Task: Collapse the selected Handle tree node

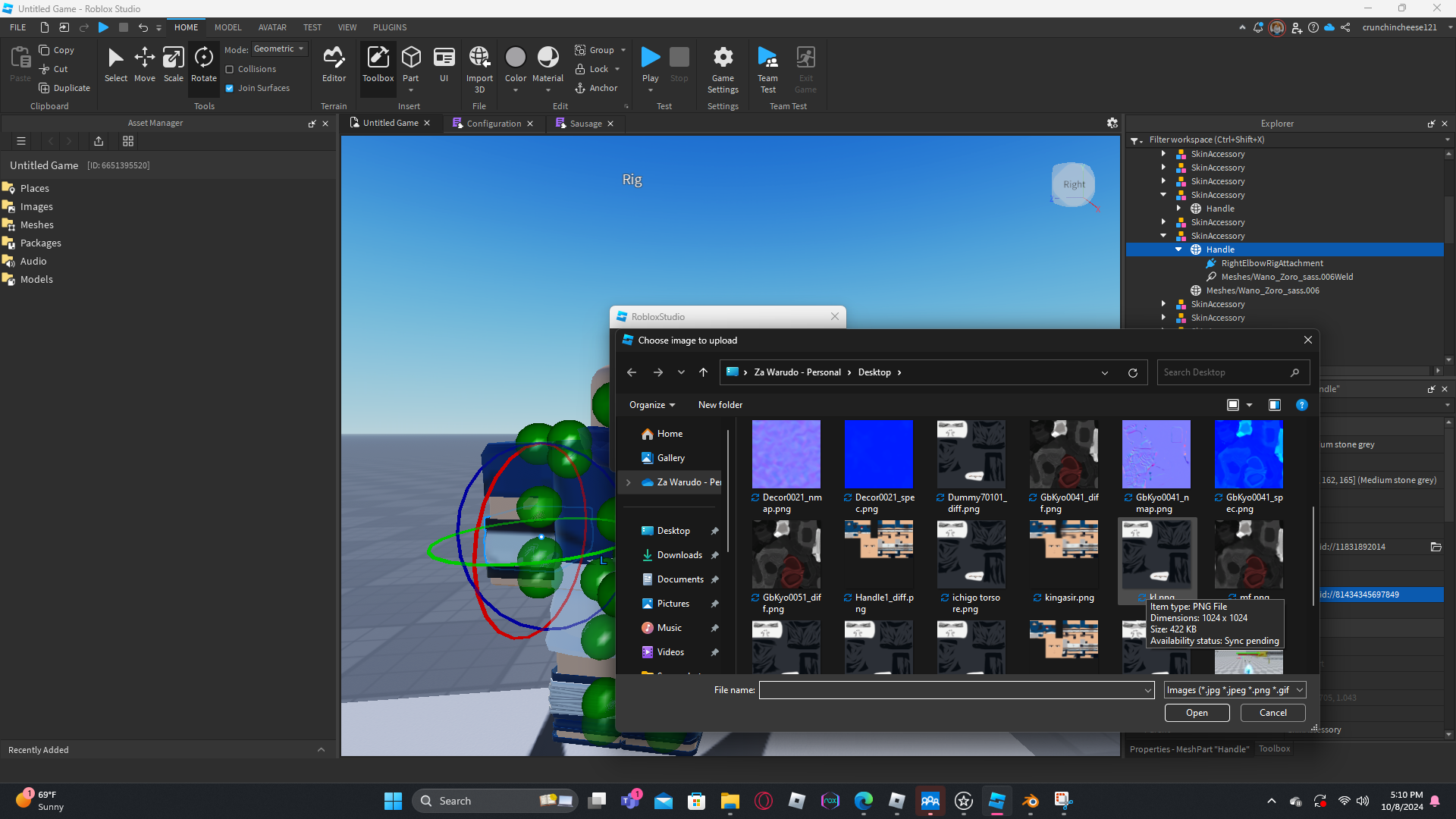Action: 1178,249
